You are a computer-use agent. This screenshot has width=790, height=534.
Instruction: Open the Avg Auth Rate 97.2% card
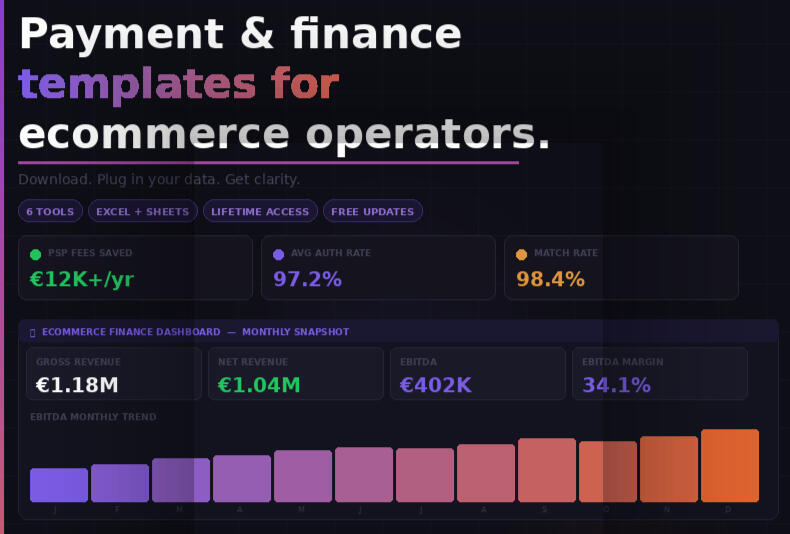[378, 267]
